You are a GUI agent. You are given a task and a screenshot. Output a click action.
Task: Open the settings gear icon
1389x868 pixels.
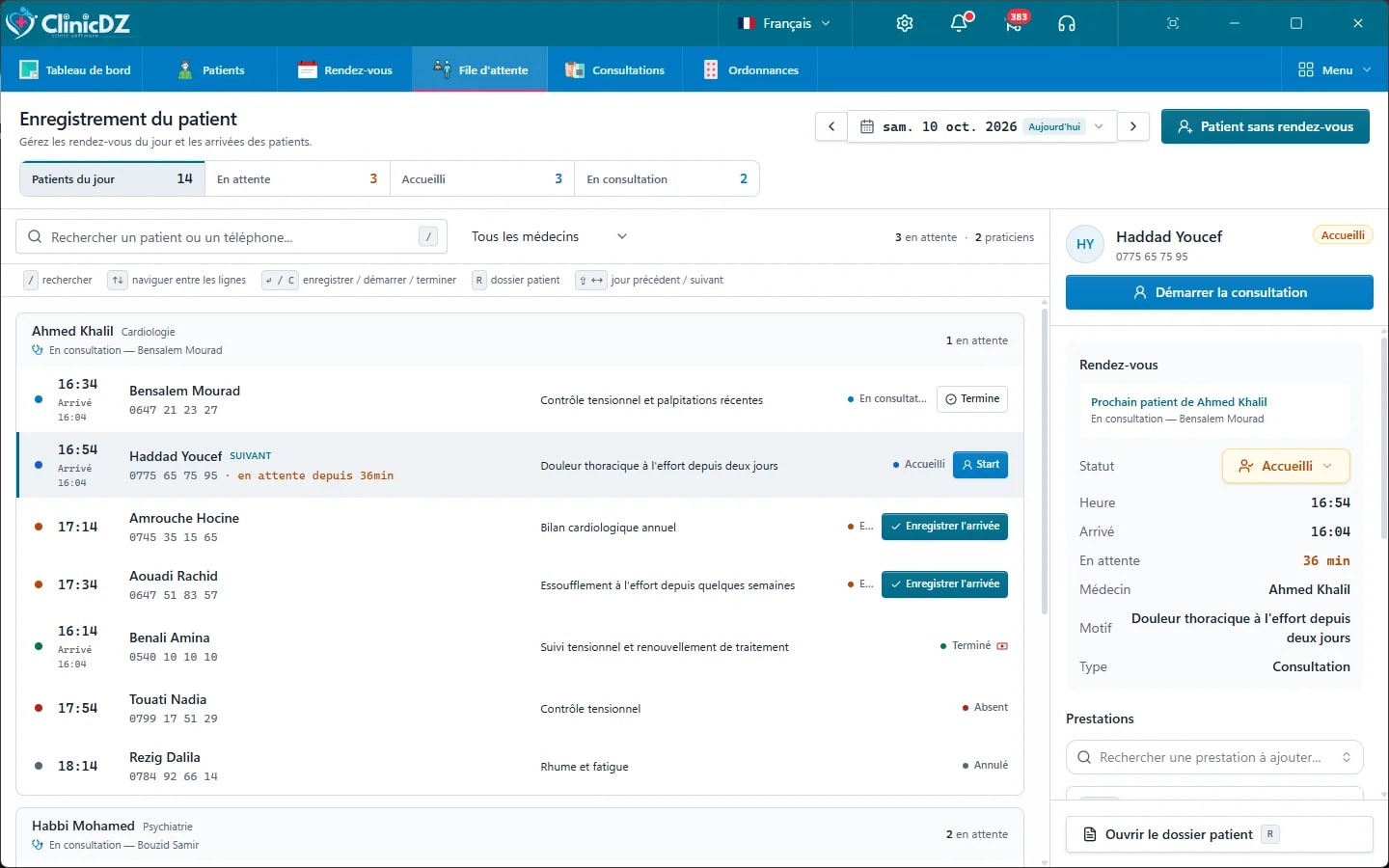(x=904, y=23)
